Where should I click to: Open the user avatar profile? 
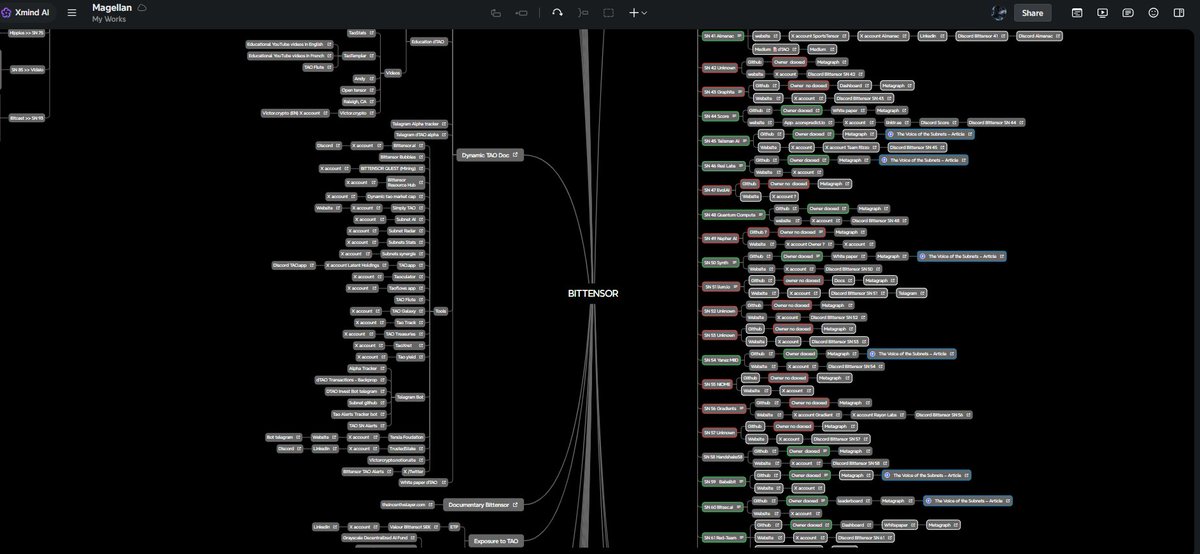click(998, 12)
